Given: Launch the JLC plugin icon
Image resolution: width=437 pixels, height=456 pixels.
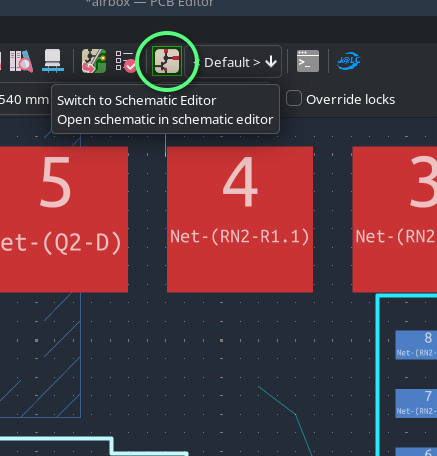Looking at the screenshot, I should click(348, 61).
